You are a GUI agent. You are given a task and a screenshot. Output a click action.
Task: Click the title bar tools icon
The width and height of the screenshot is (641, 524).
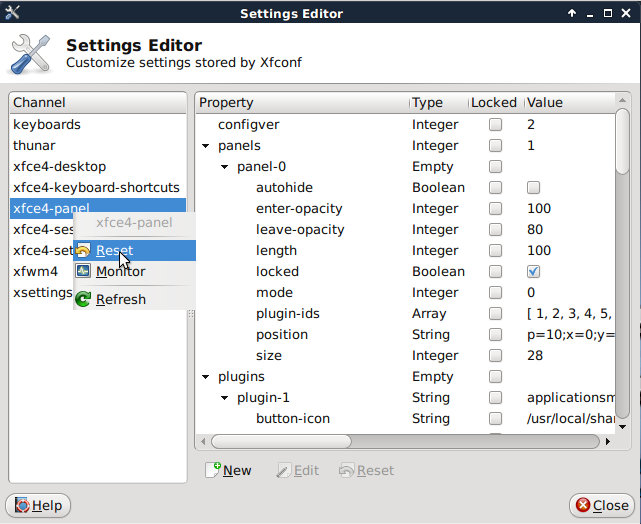pyautogui.click(x=12, y=13)
